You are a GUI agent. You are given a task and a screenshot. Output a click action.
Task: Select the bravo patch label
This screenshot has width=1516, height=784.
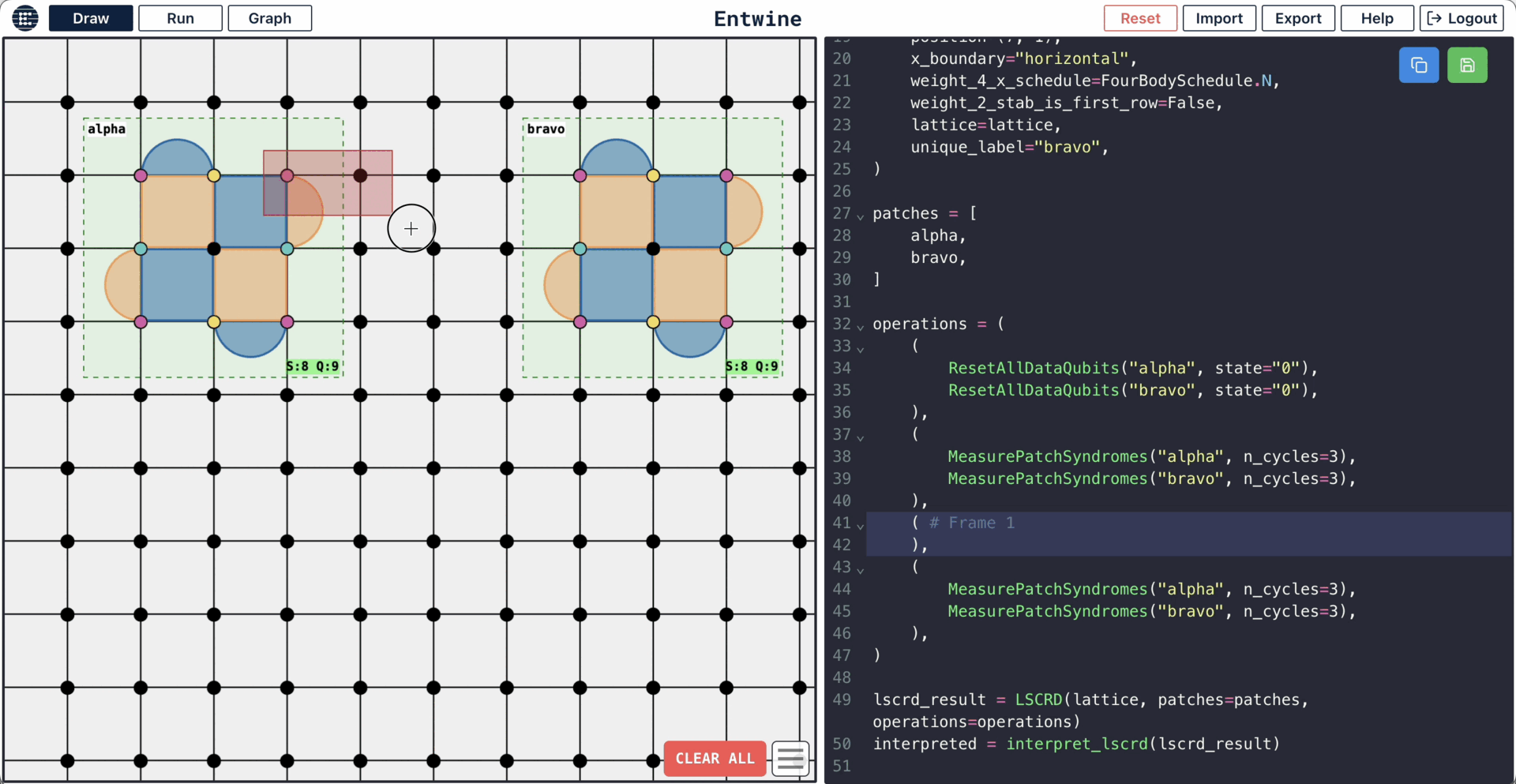point(546,129)
